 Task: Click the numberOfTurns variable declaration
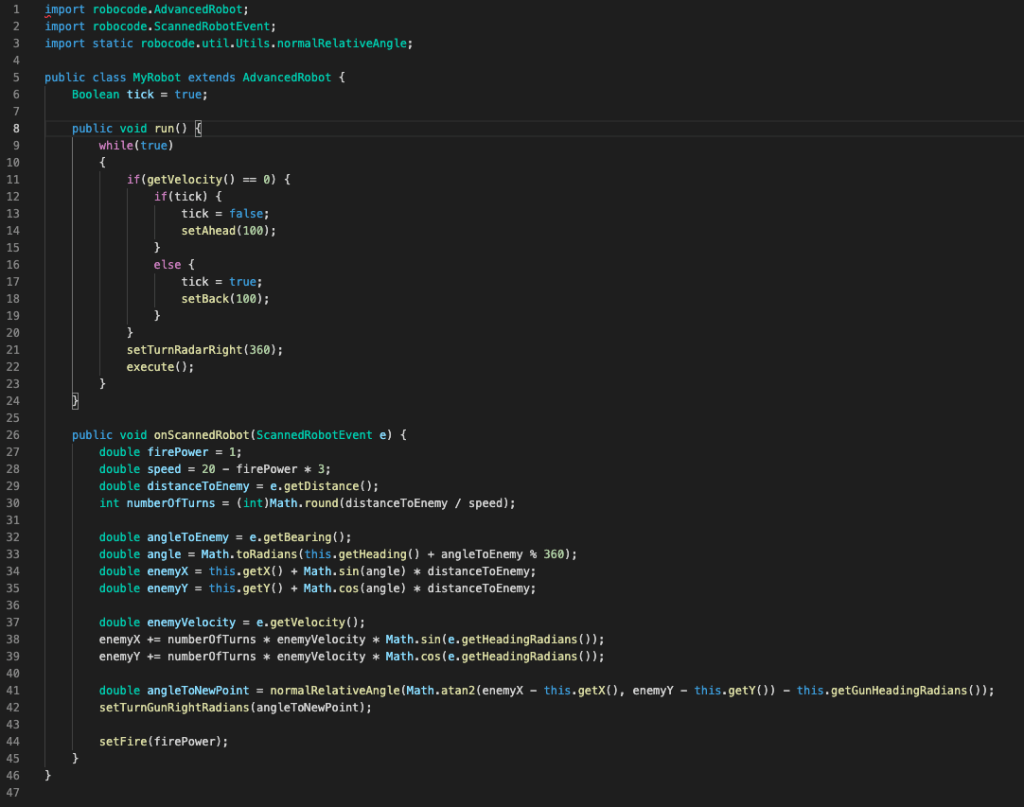pyautogui.click(x=163, y=502)
